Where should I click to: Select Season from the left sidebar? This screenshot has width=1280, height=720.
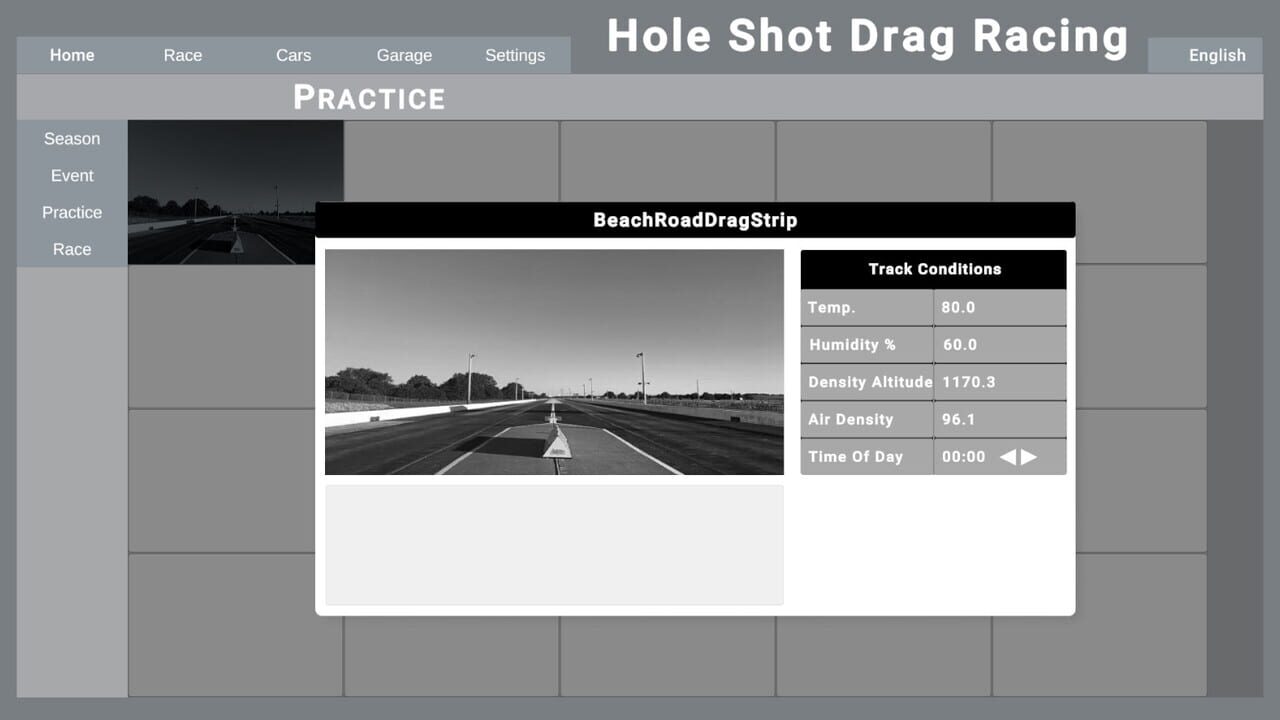click(x=71, y=138)
